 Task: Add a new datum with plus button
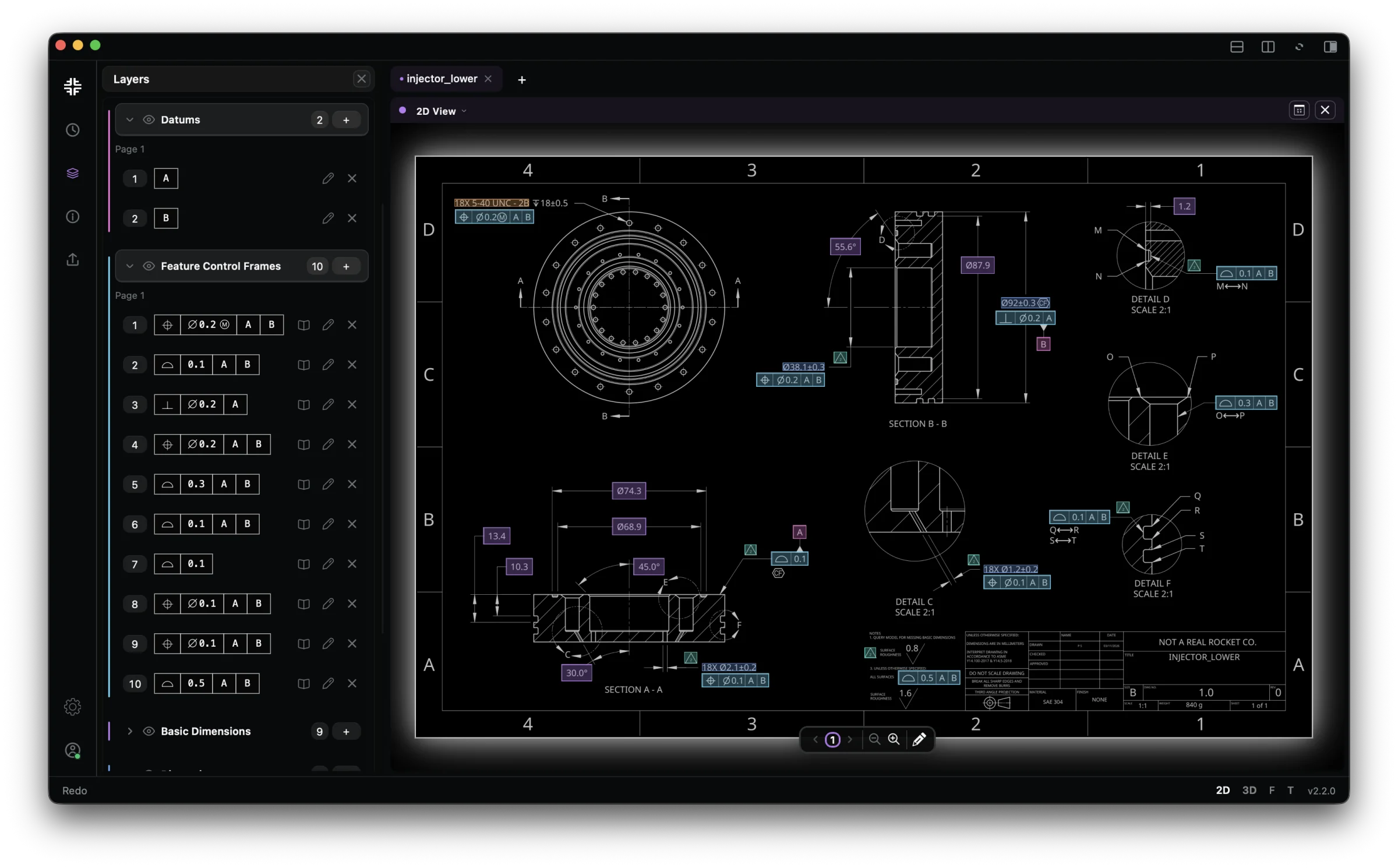click(x=347, y=120)
